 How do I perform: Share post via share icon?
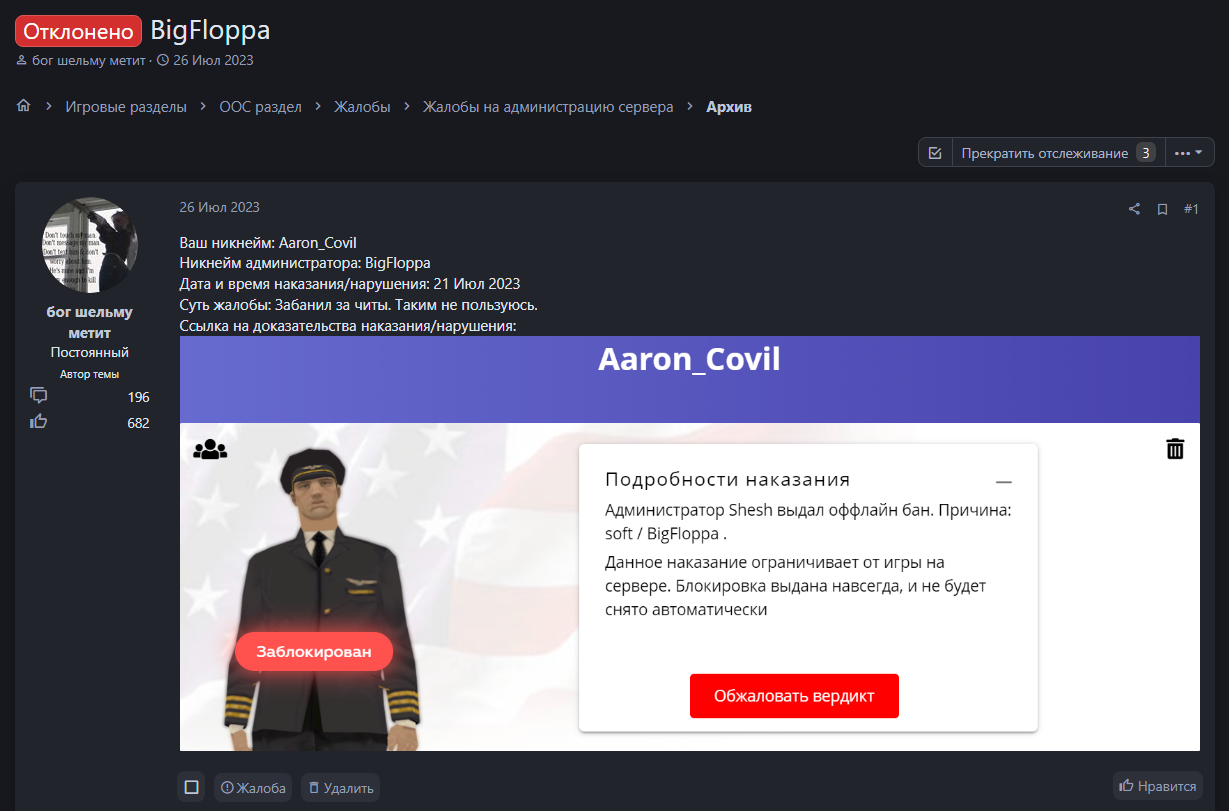(x=1134, y=209)
